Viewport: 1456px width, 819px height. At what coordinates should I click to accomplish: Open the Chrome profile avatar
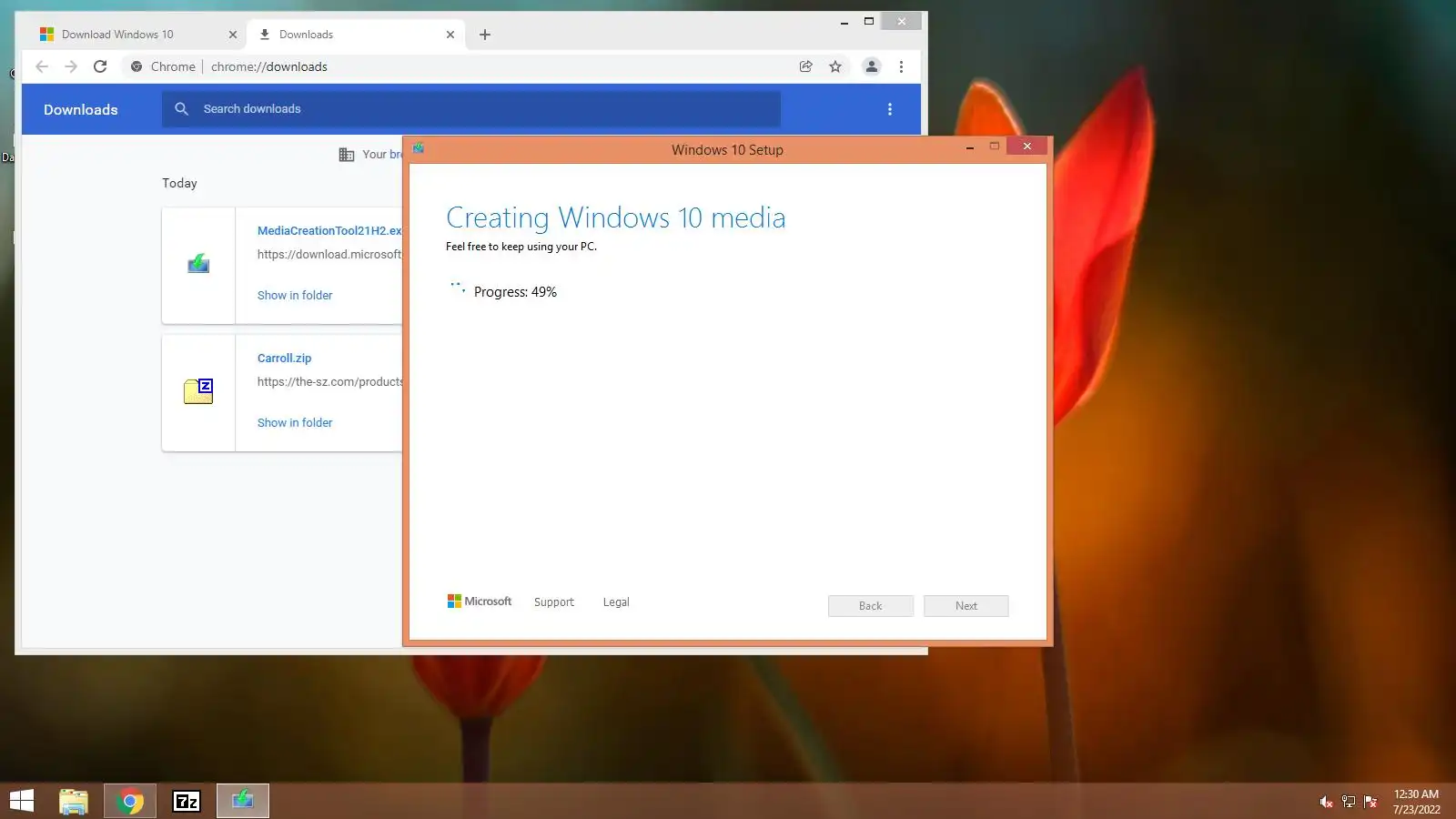click(872, 66)
